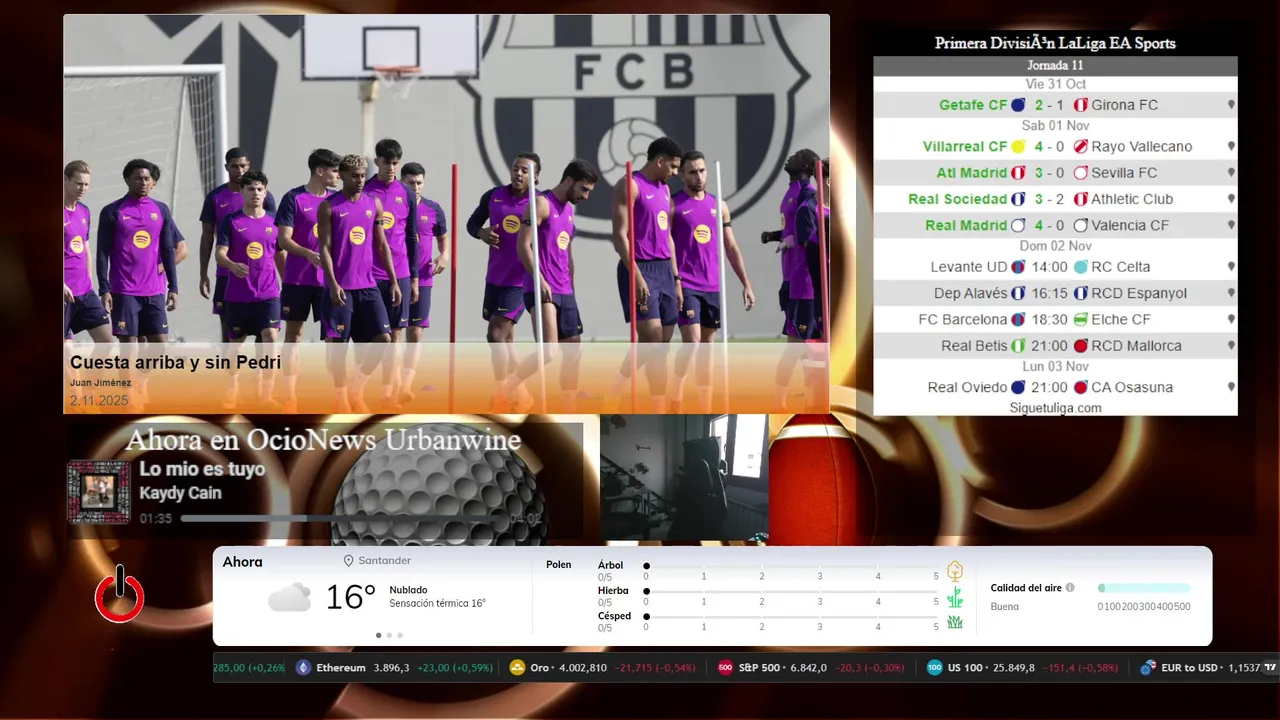Click the news date 2.11.2025
The height and width of the screenshot is (720, 1280).
point(99,401)
